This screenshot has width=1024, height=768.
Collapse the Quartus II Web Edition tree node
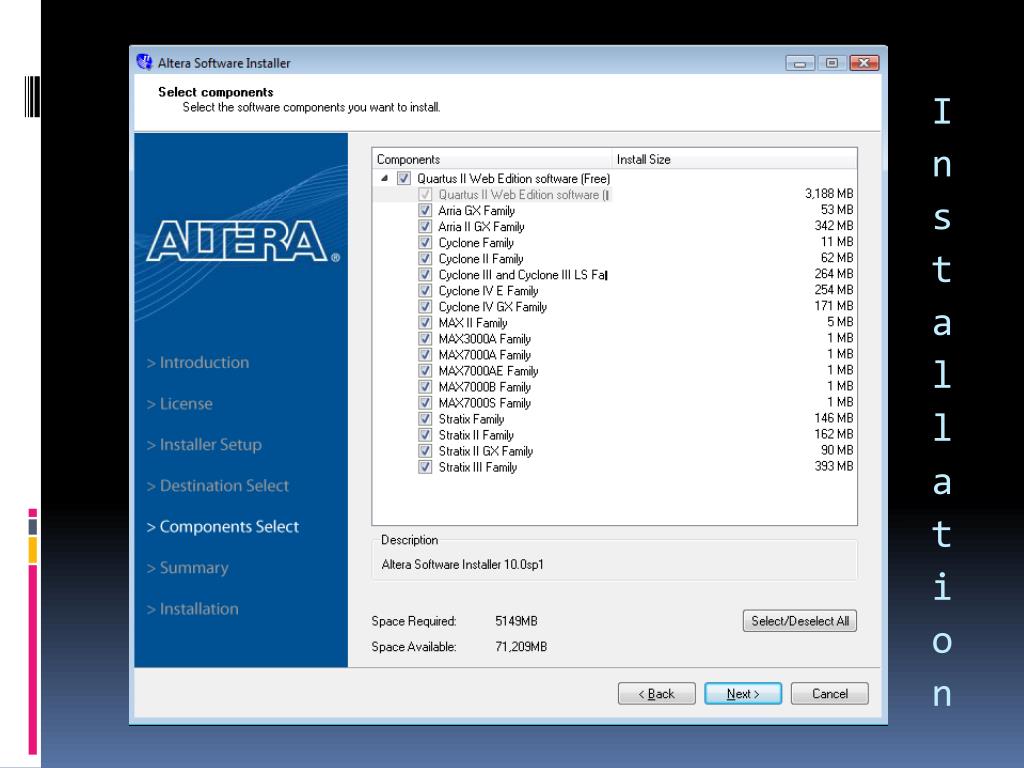pyautogui.click(x=384, y=178)
